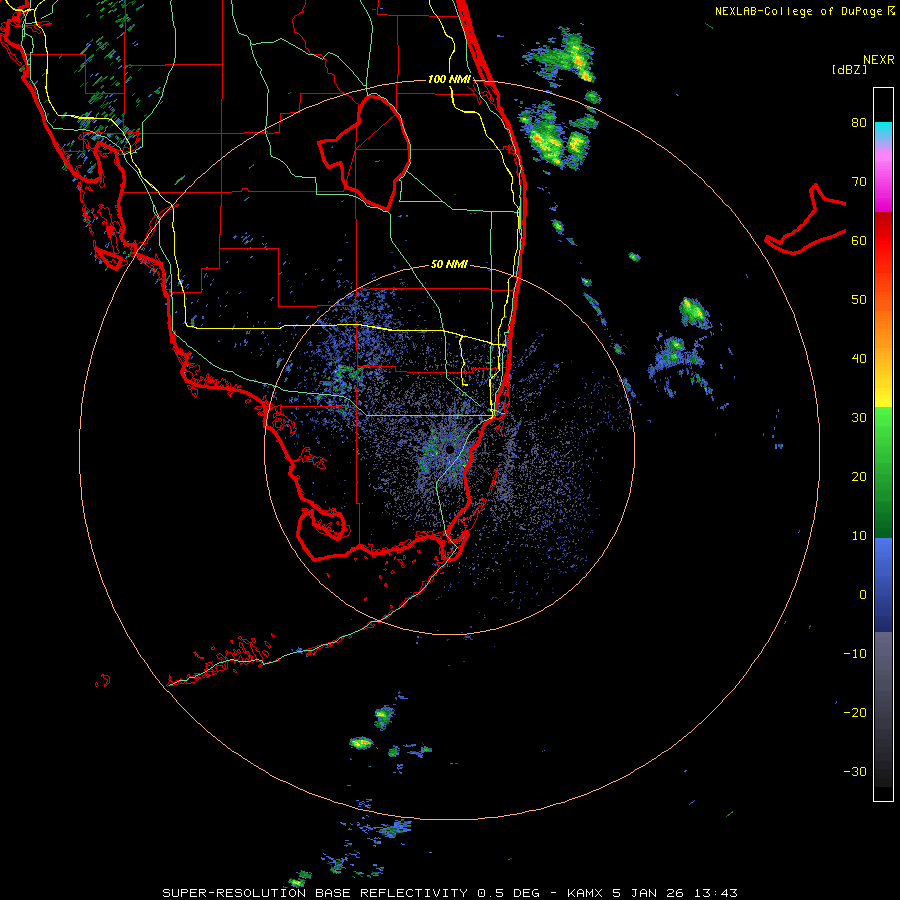Click the 30 value on the dBZ scale
This screenshot has height=900, width=900.
click(859, 418)
